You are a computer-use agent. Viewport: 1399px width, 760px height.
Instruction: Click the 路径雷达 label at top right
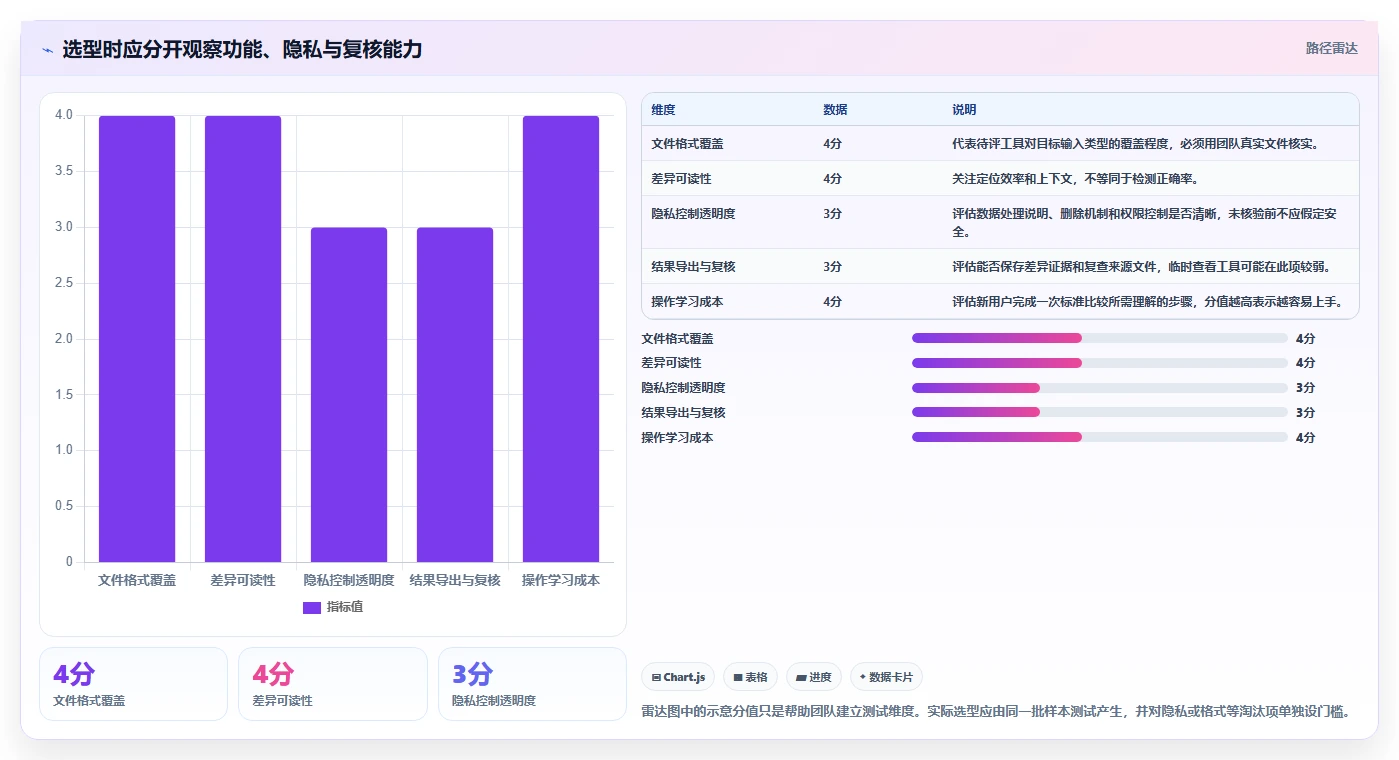(1331, 48)
